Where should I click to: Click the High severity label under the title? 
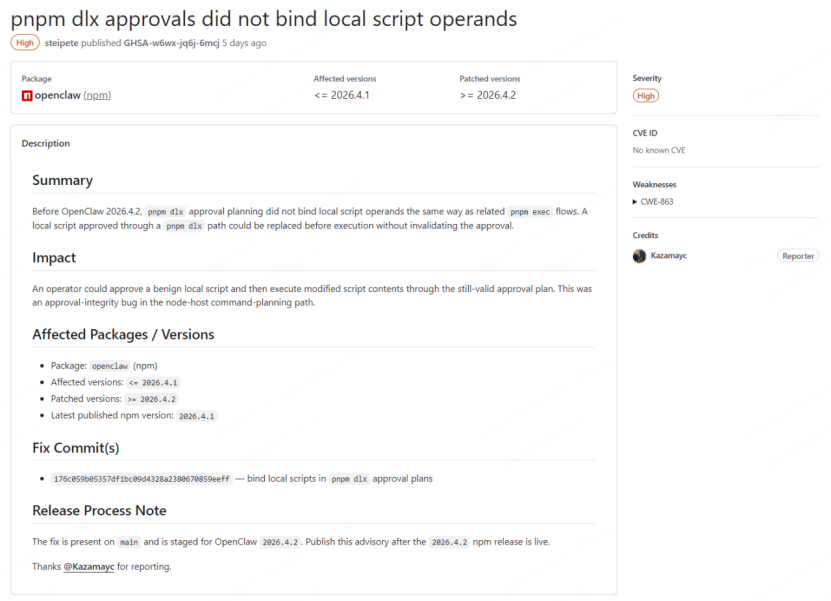coord(25,43)
